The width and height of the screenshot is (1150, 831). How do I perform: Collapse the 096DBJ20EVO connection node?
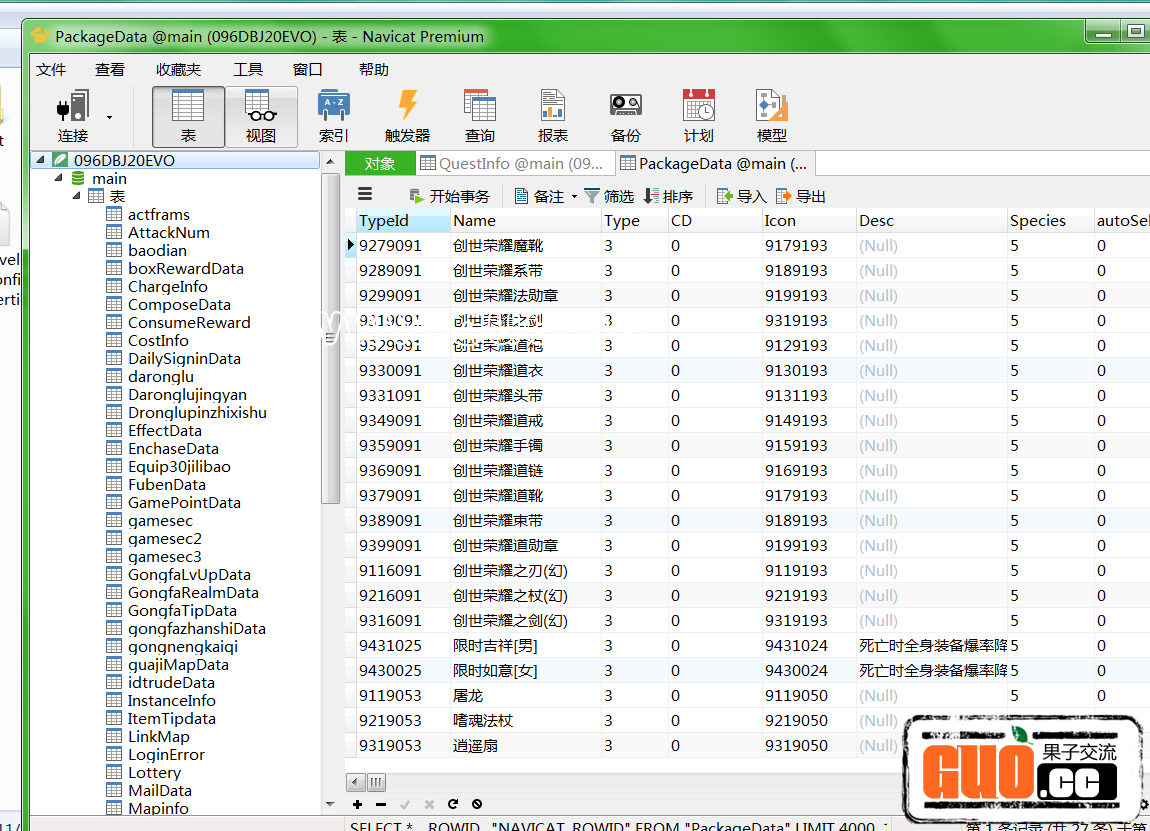point(40,160)
